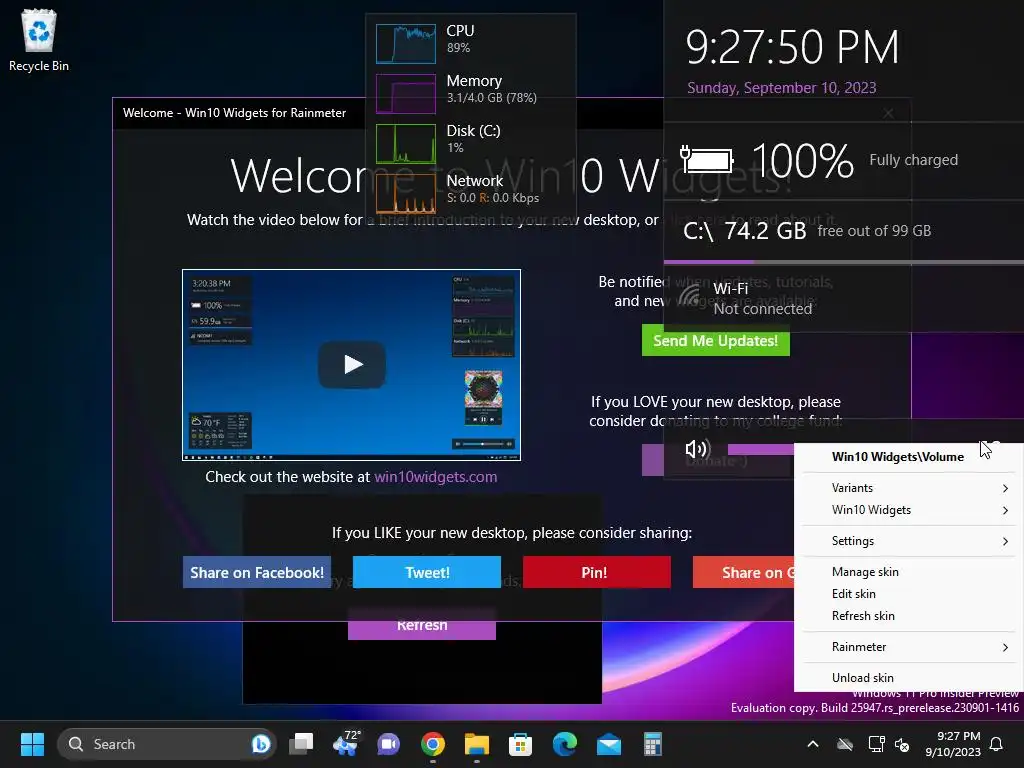The width and height of the screenshot is (1024, 768).
Task: Click the Network traffic graph widget
Action: tap(406, 193)
